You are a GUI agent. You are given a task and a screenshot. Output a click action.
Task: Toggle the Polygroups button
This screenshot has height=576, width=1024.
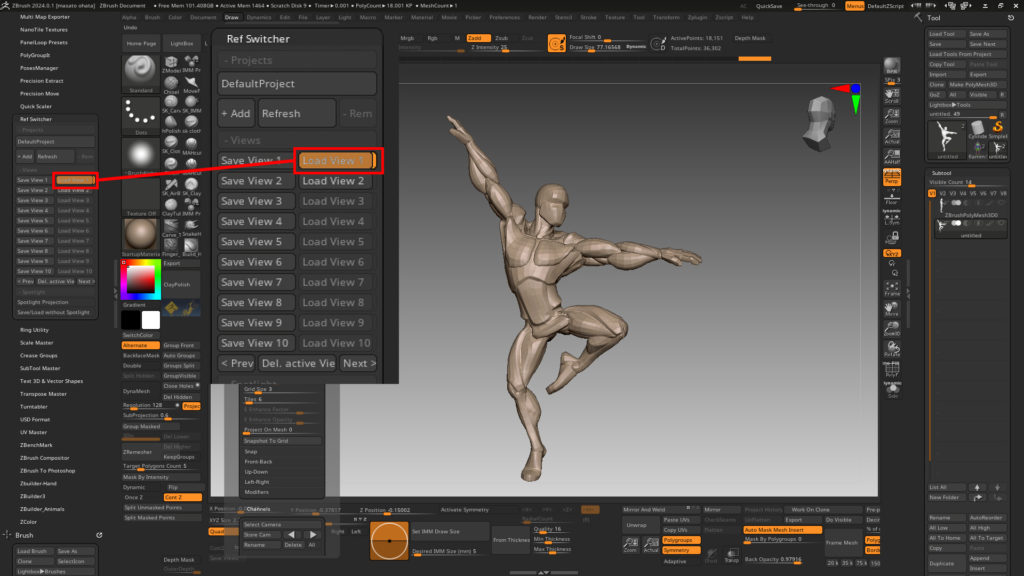pos(680,539)
